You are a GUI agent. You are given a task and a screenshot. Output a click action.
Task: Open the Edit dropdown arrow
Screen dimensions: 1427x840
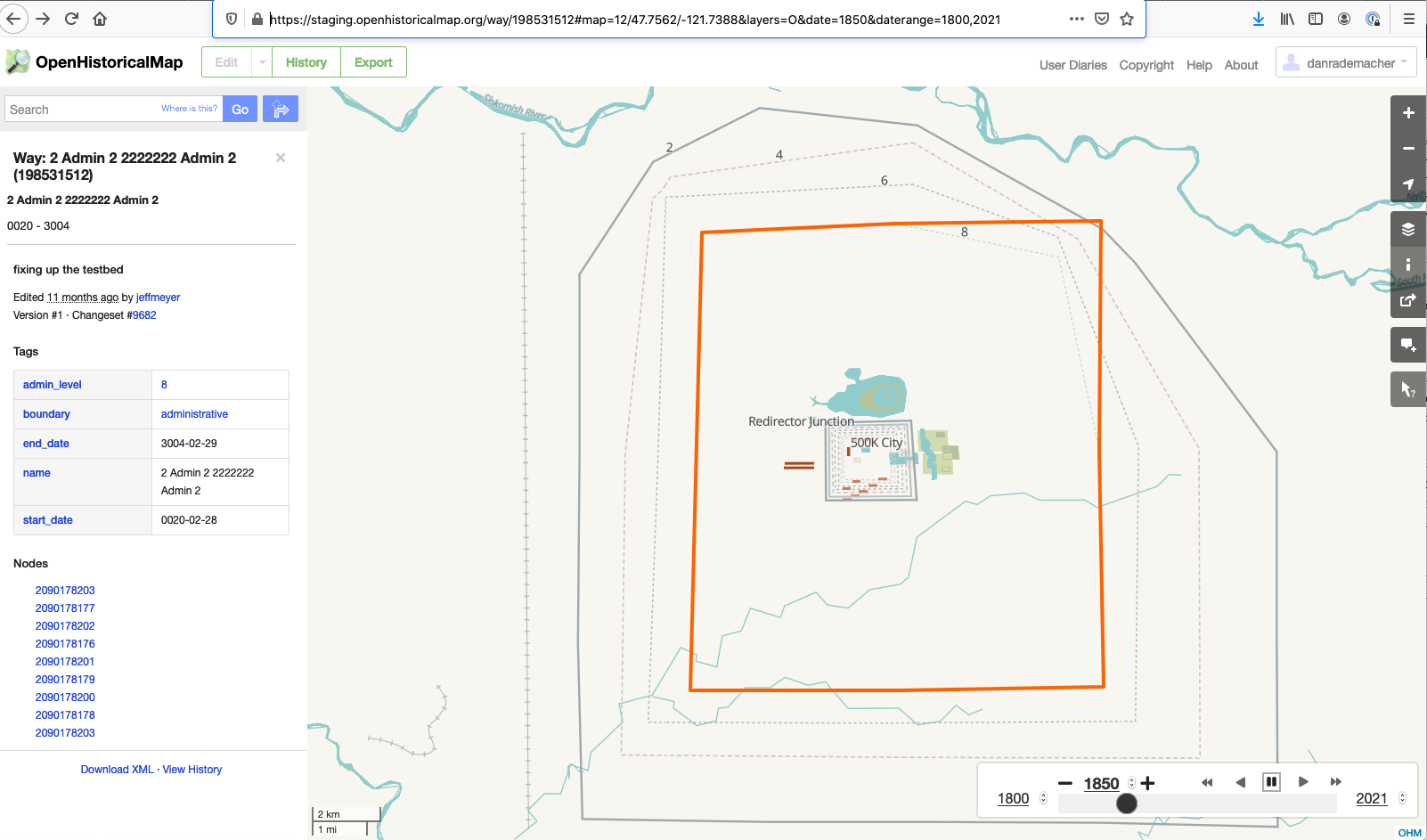click(x=262, y=61)
